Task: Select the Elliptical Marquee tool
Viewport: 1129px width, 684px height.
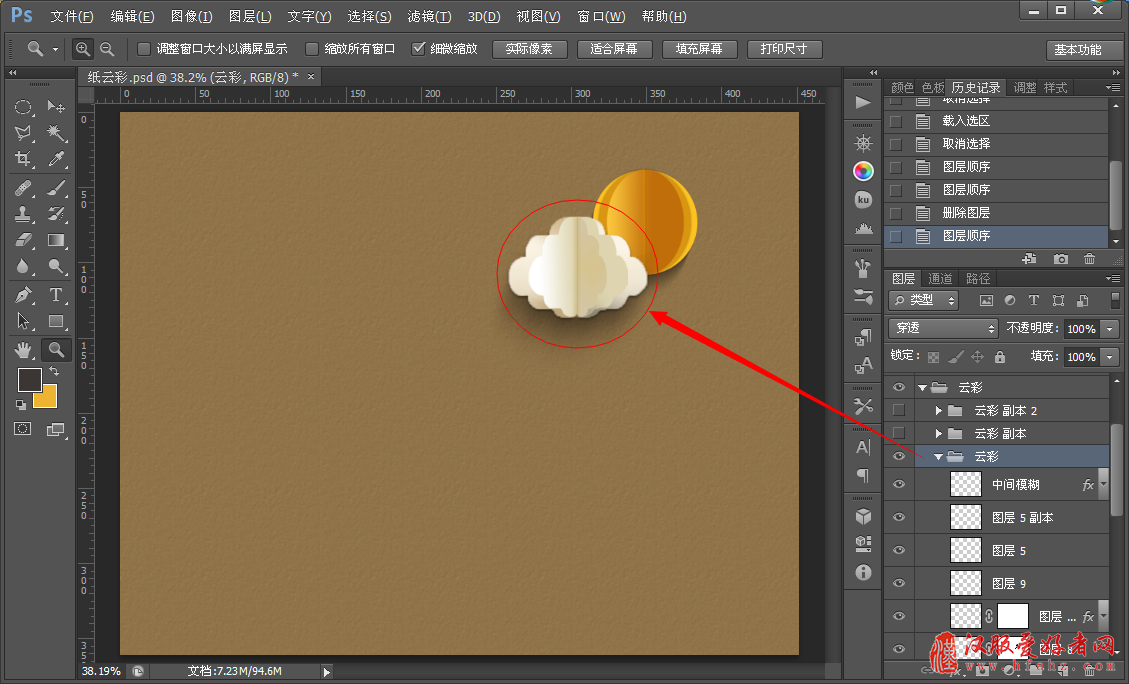Action: [23, 107]
